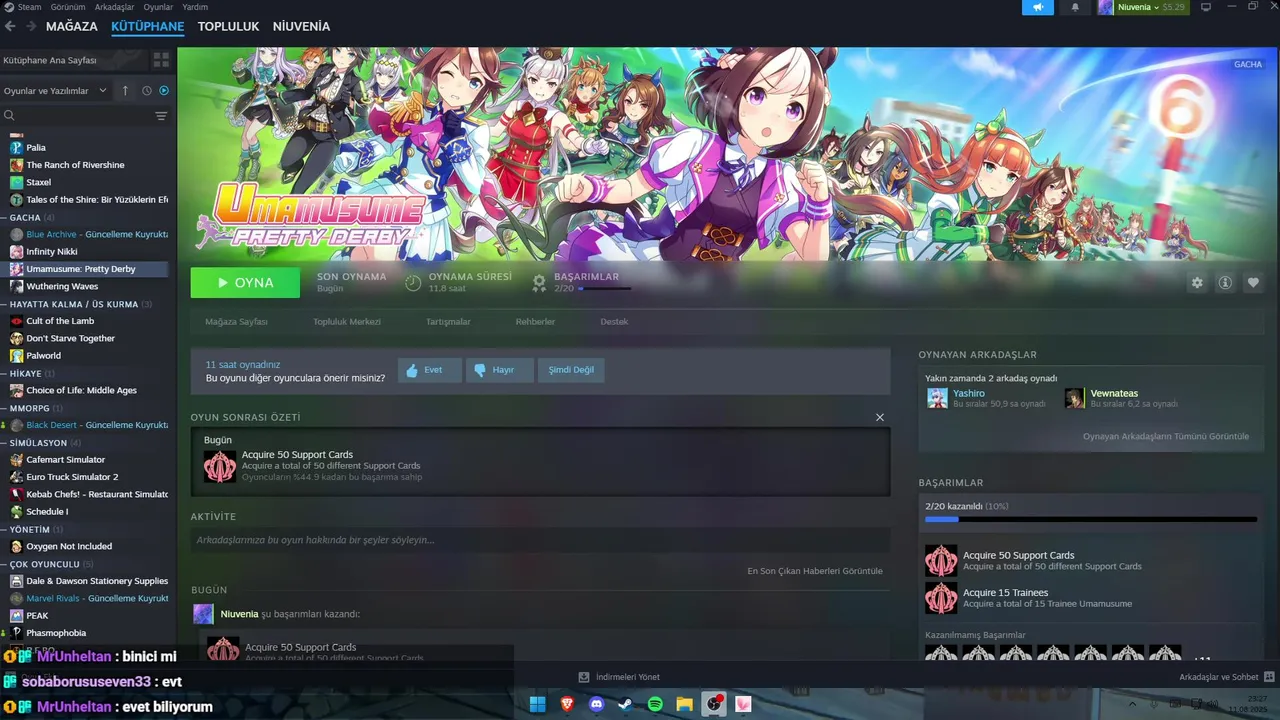The image size is (1280, 720).
Task: Type in the Aktivite comment field
Action: tap(540, 540)
